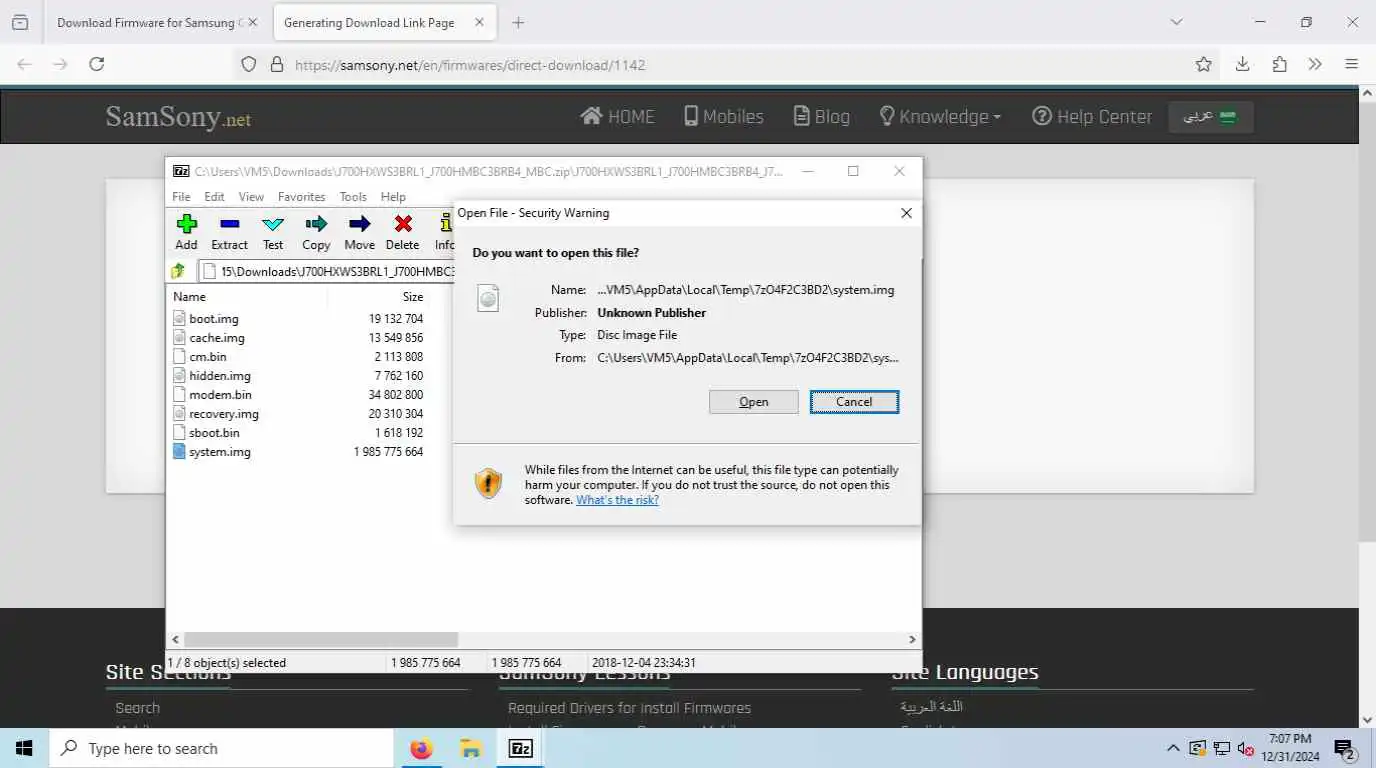Go up one folder level in 7-Zip

click(179, 271)
